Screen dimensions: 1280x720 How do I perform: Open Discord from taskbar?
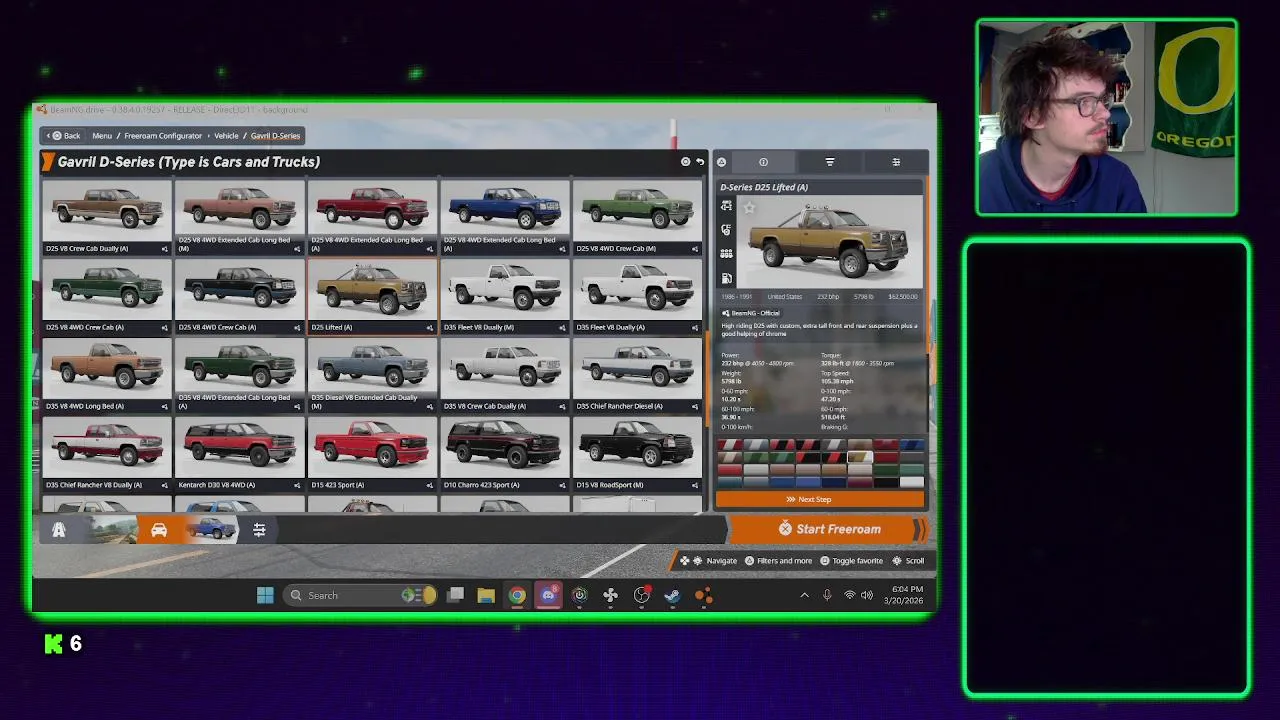click(548, 595)
